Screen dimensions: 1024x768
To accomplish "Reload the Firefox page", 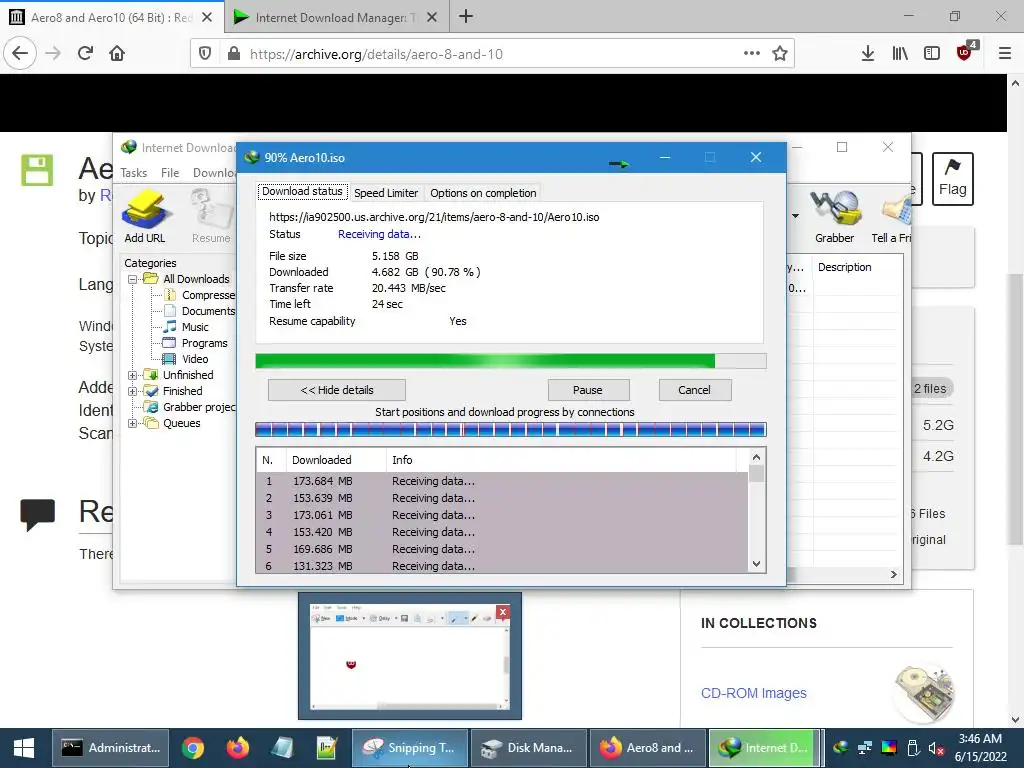I will 85,53.
